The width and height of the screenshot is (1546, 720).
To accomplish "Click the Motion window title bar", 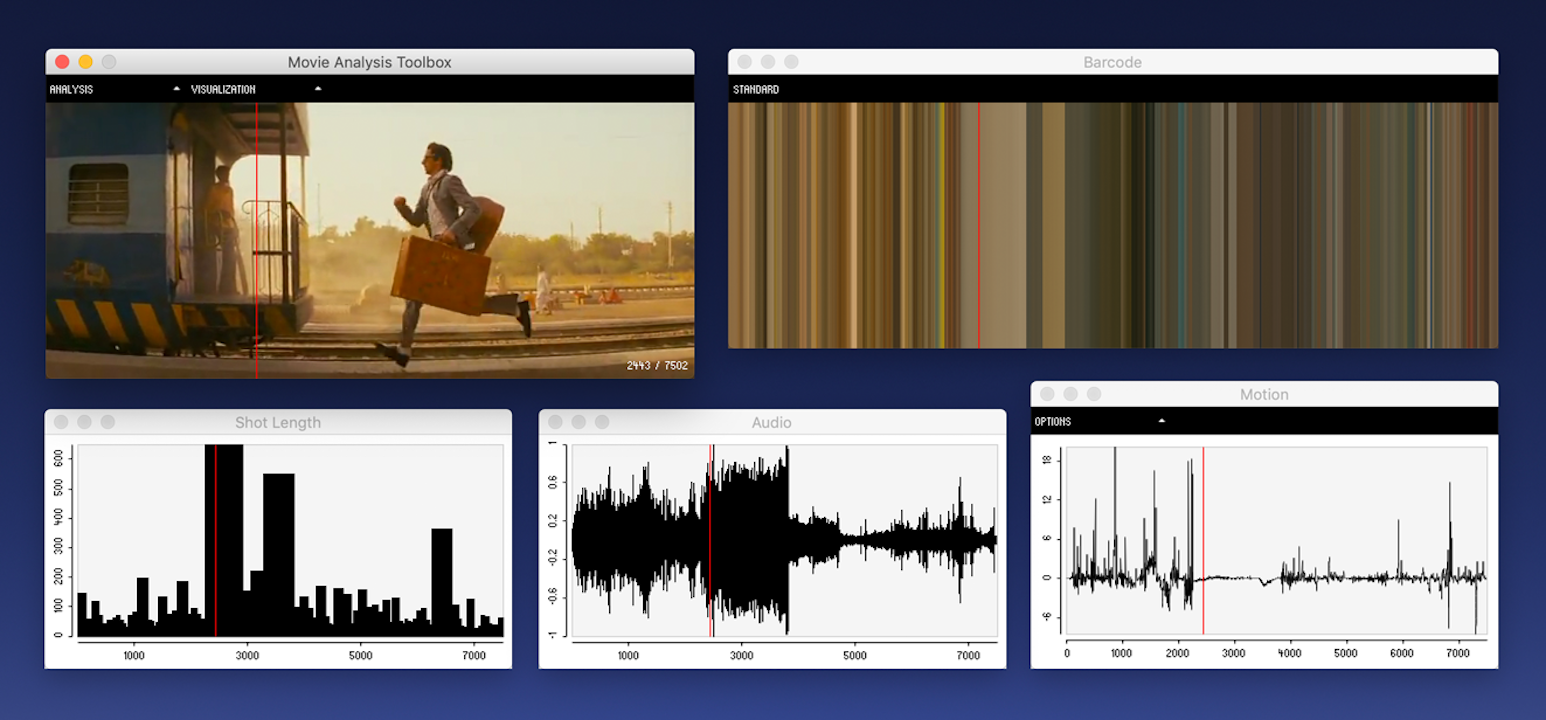I will click(1264, 394).
